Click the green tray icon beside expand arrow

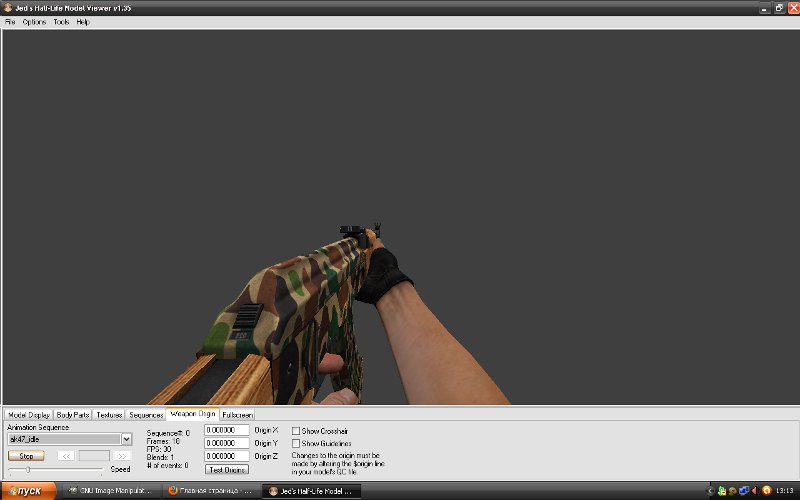[x=721, y=491]
